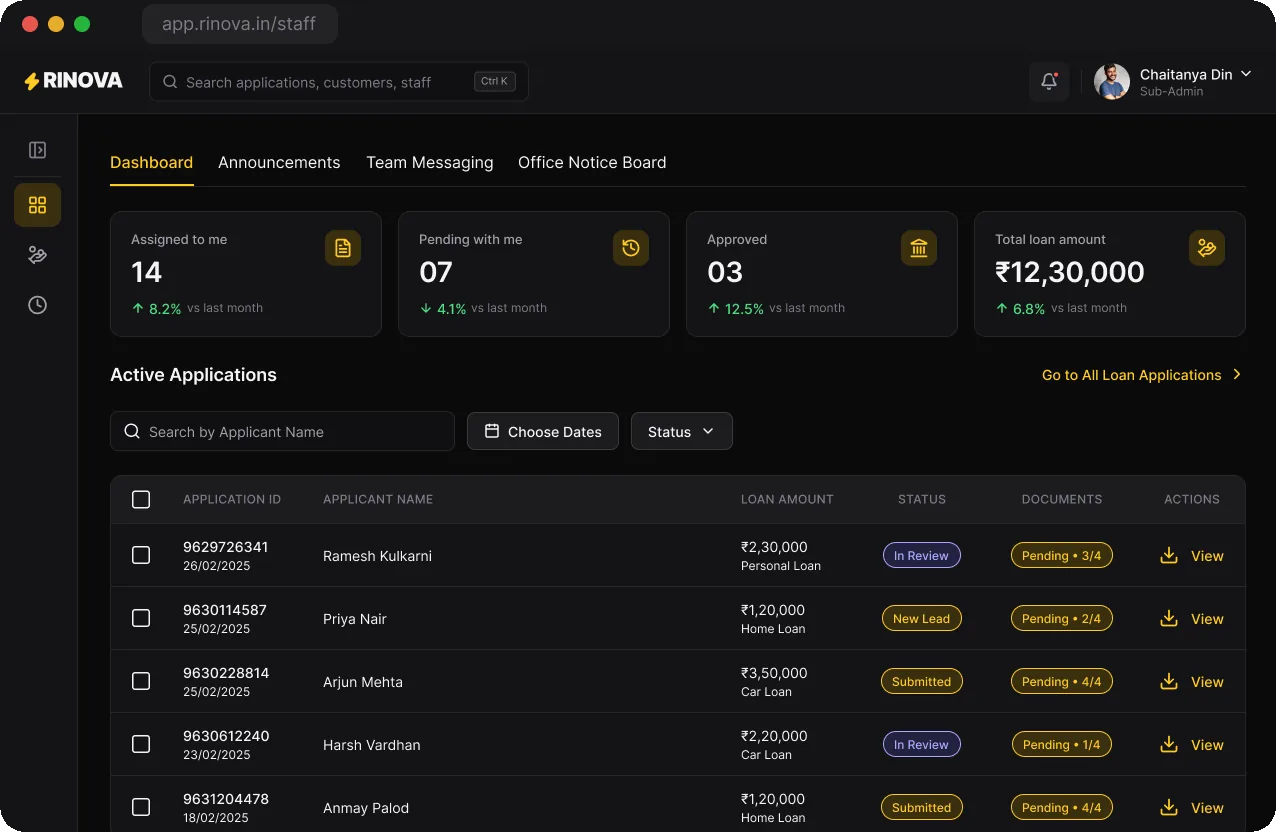Click Arjun Mehta's Pending • 4/4 badge
1276x832 pixels.
point(1062,681)
